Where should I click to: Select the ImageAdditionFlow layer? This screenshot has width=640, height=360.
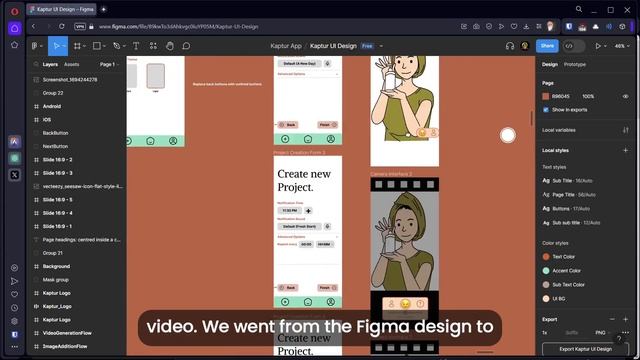[65, 347]
